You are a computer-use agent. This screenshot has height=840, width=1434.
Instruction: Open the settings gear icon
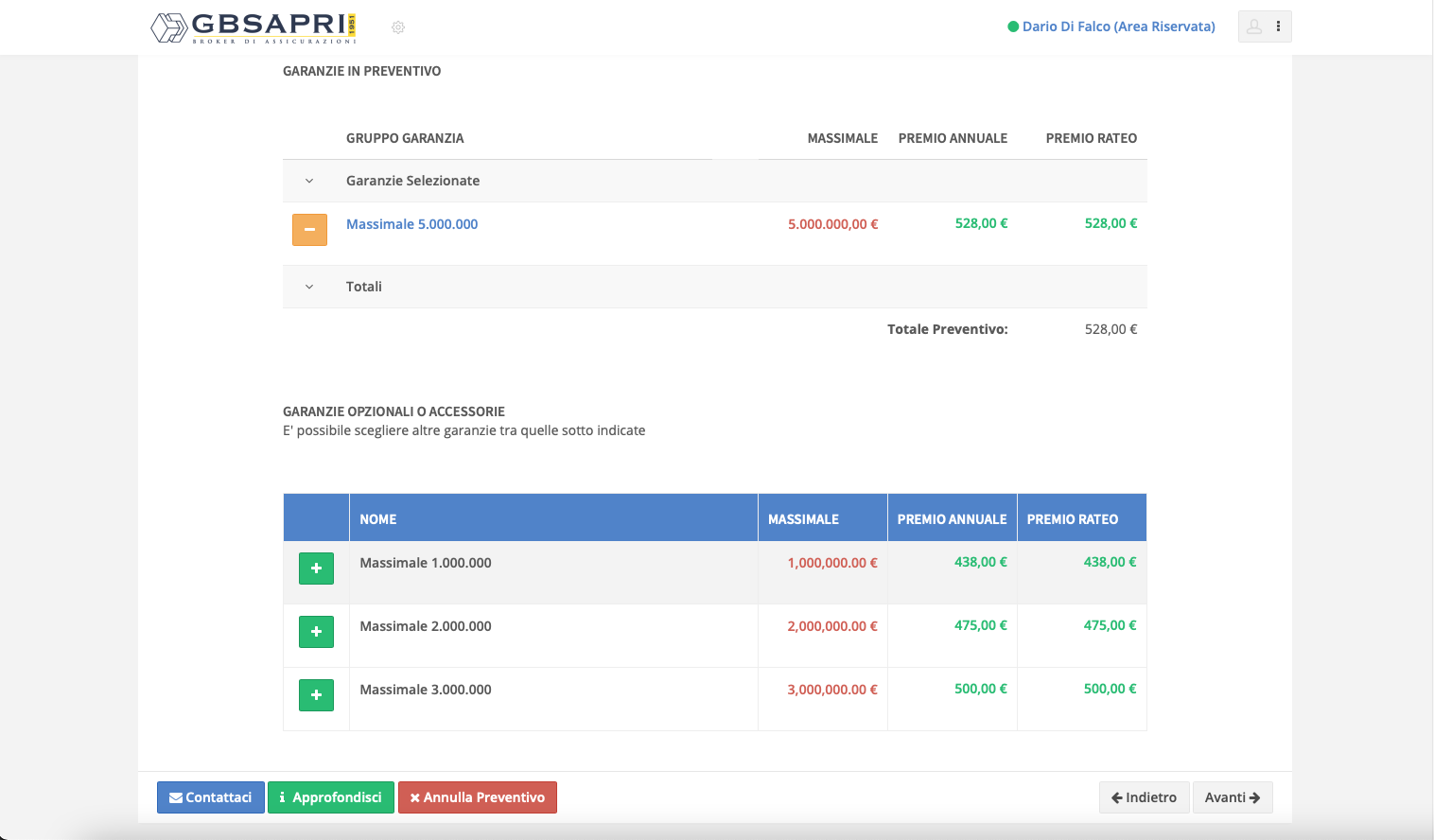398,26
